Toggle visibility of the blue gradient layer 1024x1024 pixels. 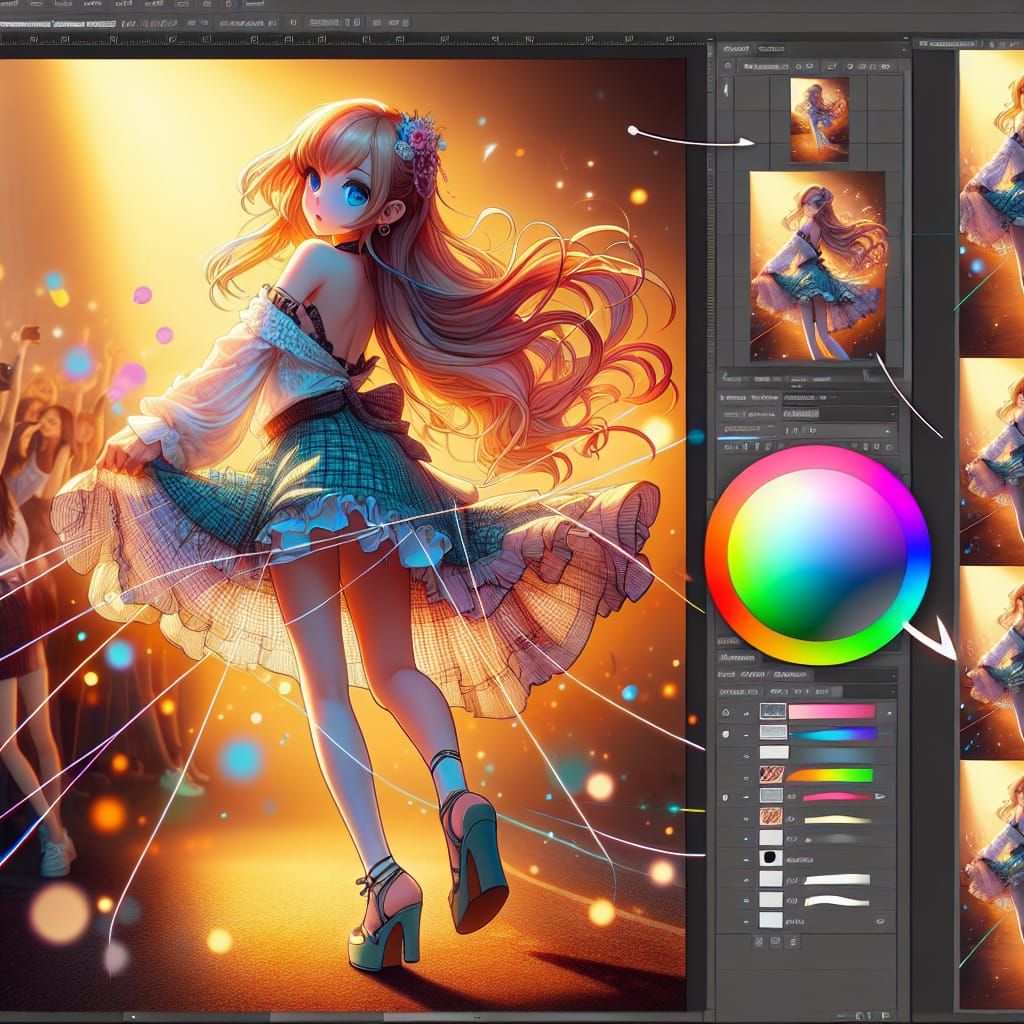pyautogui.click(x=726, y=733)
